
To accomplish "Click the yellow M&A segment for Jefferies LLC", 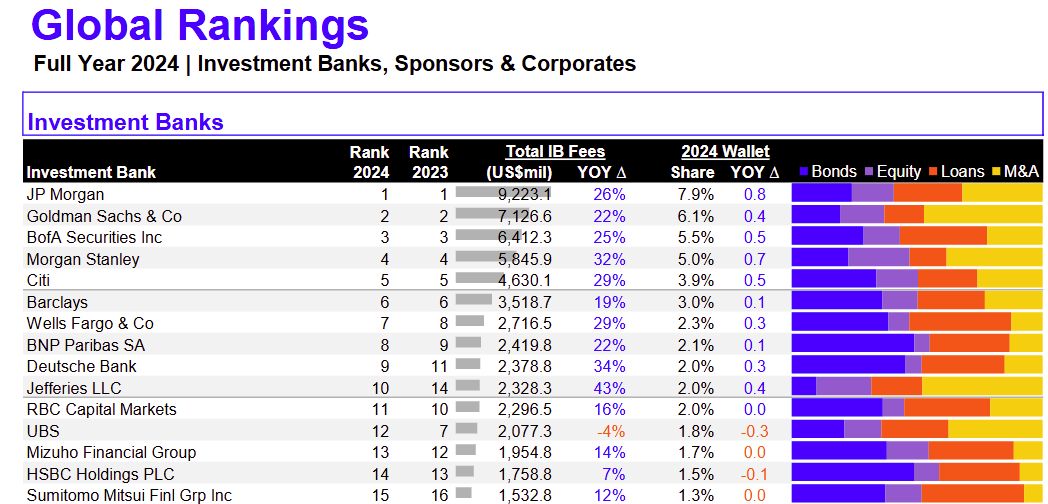I will tap(982, 387).
